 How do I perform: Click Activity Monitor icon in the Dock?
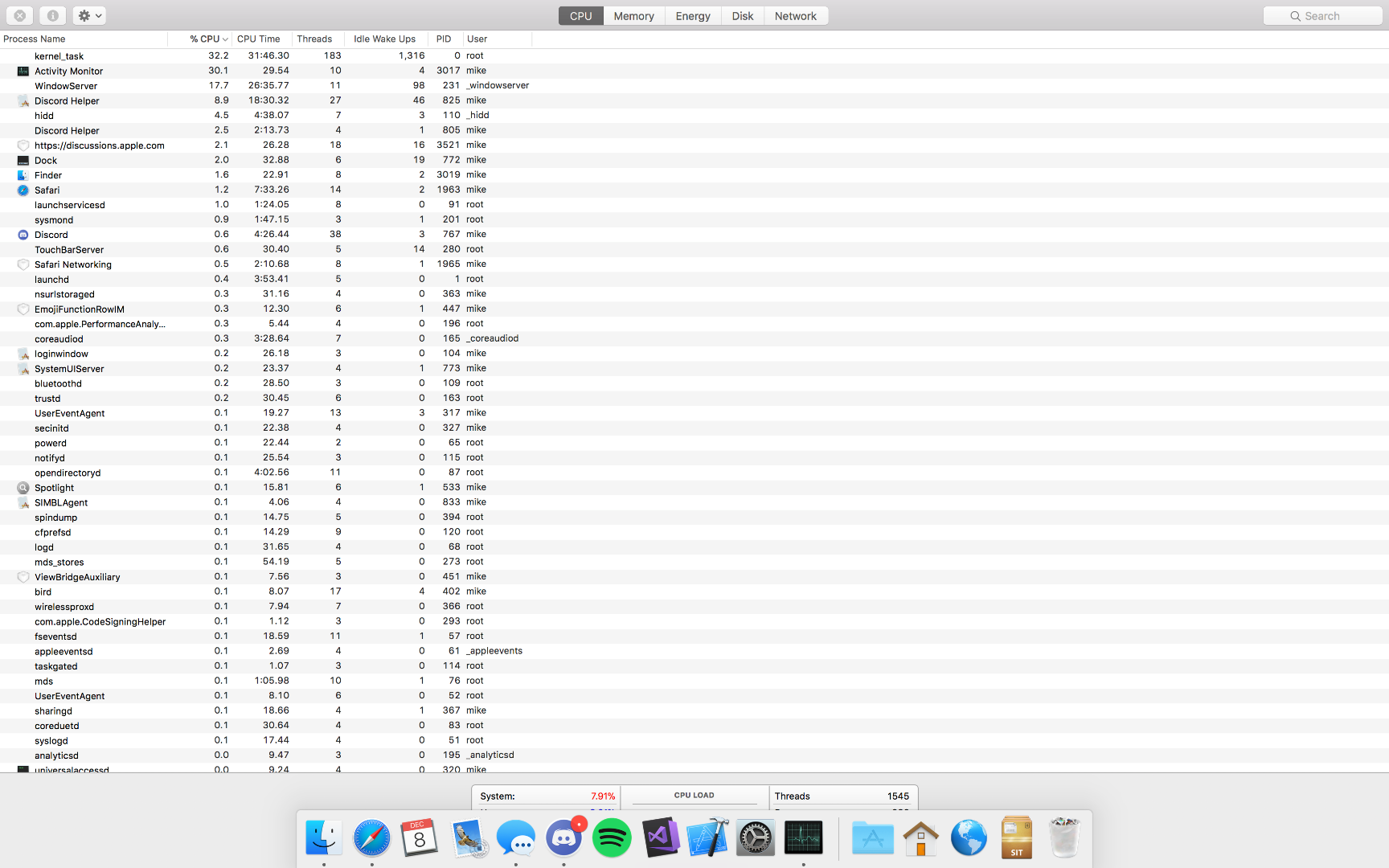click(x=804, y=838)
